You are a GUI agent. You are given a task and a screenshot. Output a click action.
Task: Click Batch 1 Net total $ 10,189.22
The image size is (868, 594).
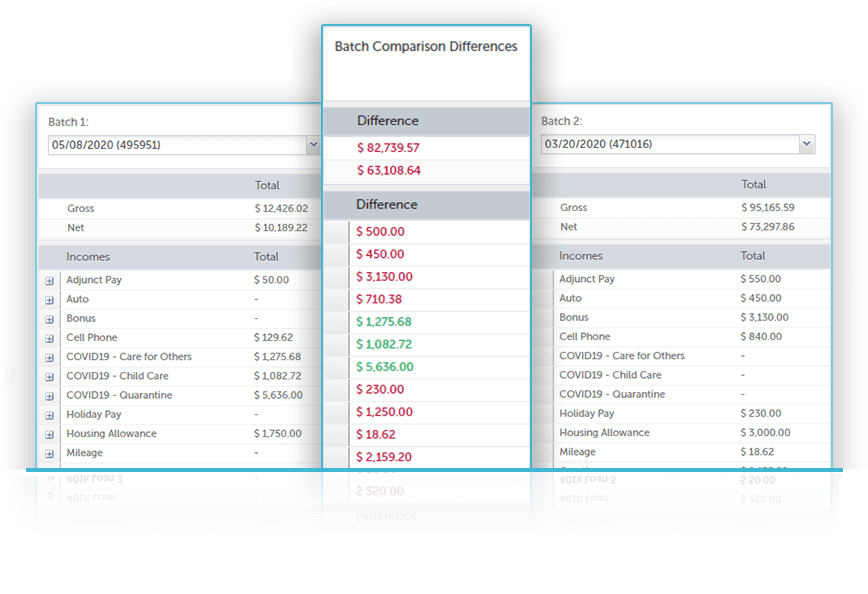pyautogui.click(x=281, y=228)
